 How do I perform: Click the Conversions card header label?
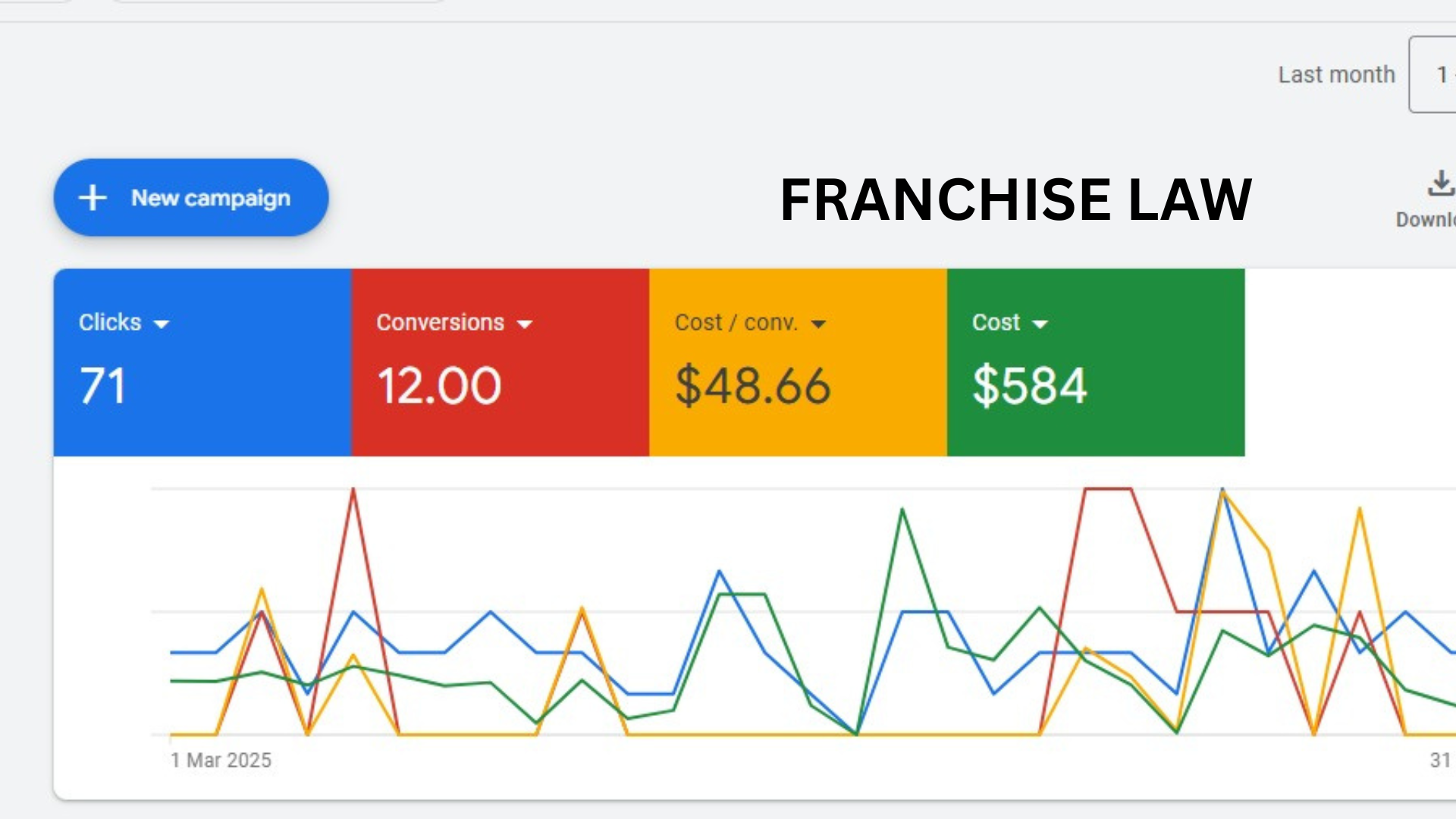coord(440,322)
